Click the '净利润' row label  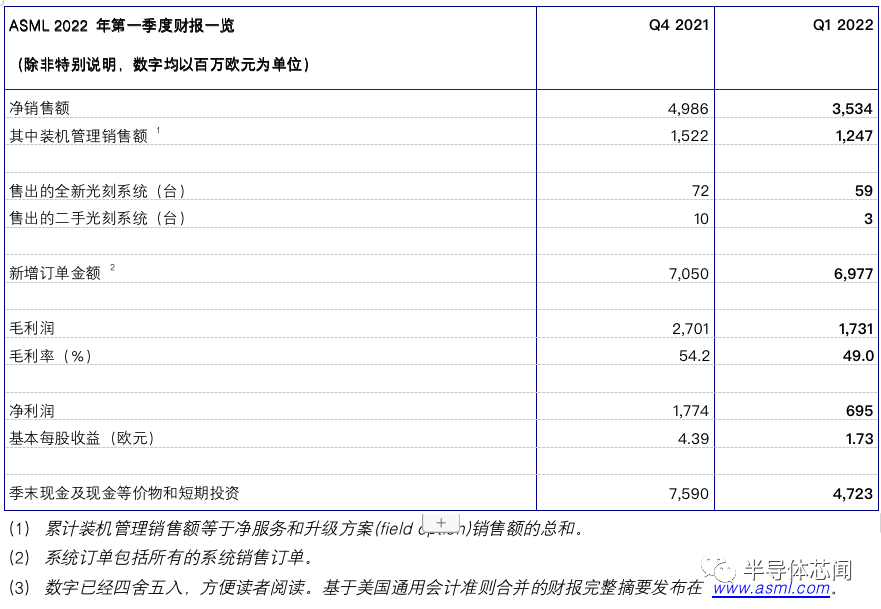(x=32, y=411)
